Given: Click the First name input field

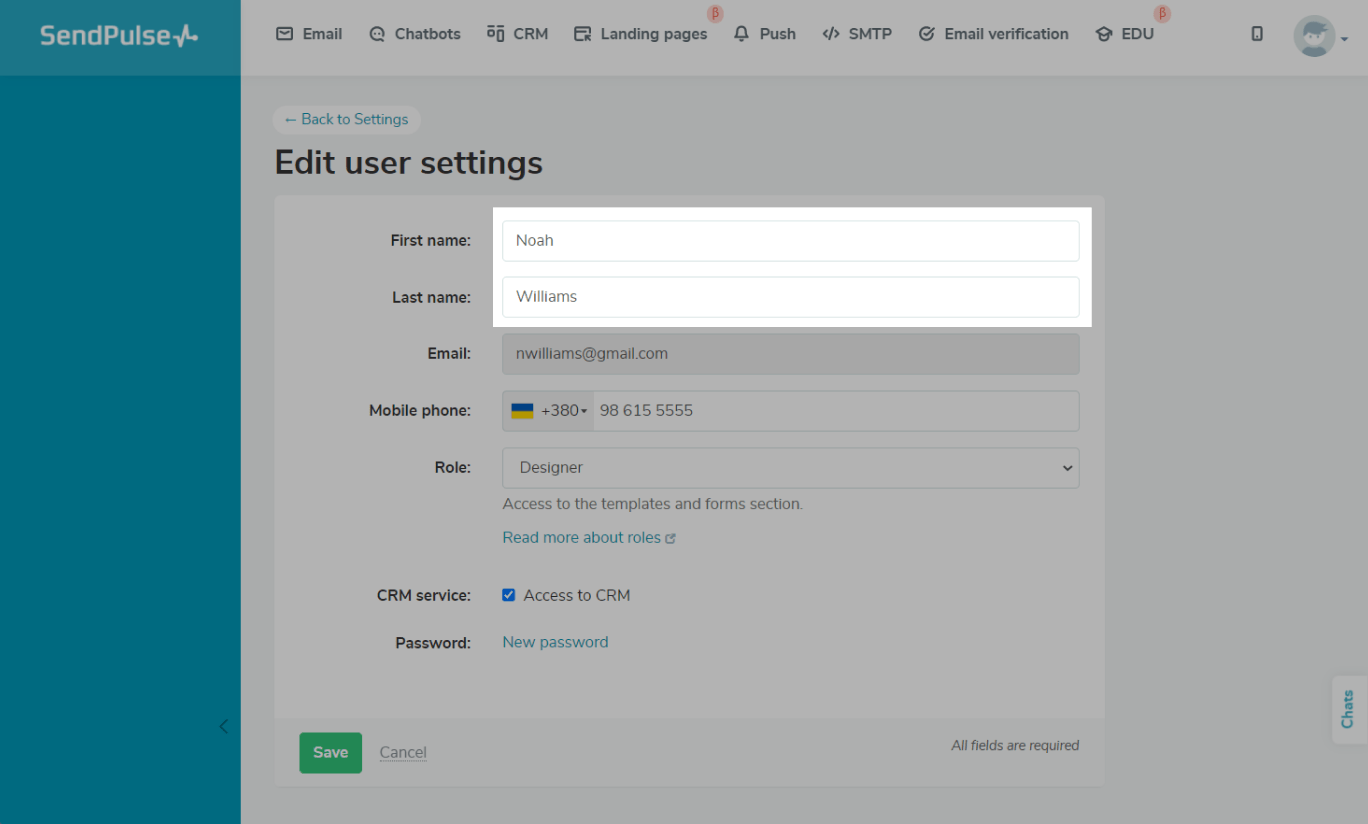Looking at the screenshot, I should click(790, 241).
